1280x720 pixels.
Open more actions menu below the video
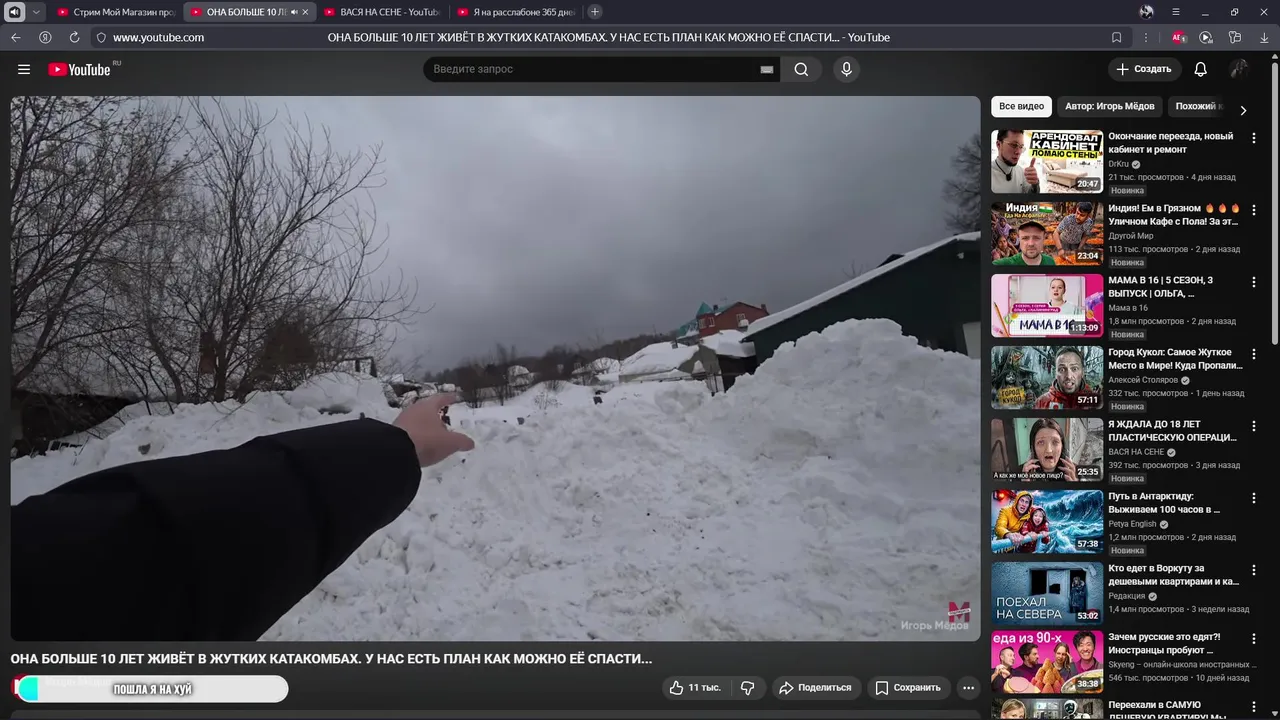click(x=968, y=687)
